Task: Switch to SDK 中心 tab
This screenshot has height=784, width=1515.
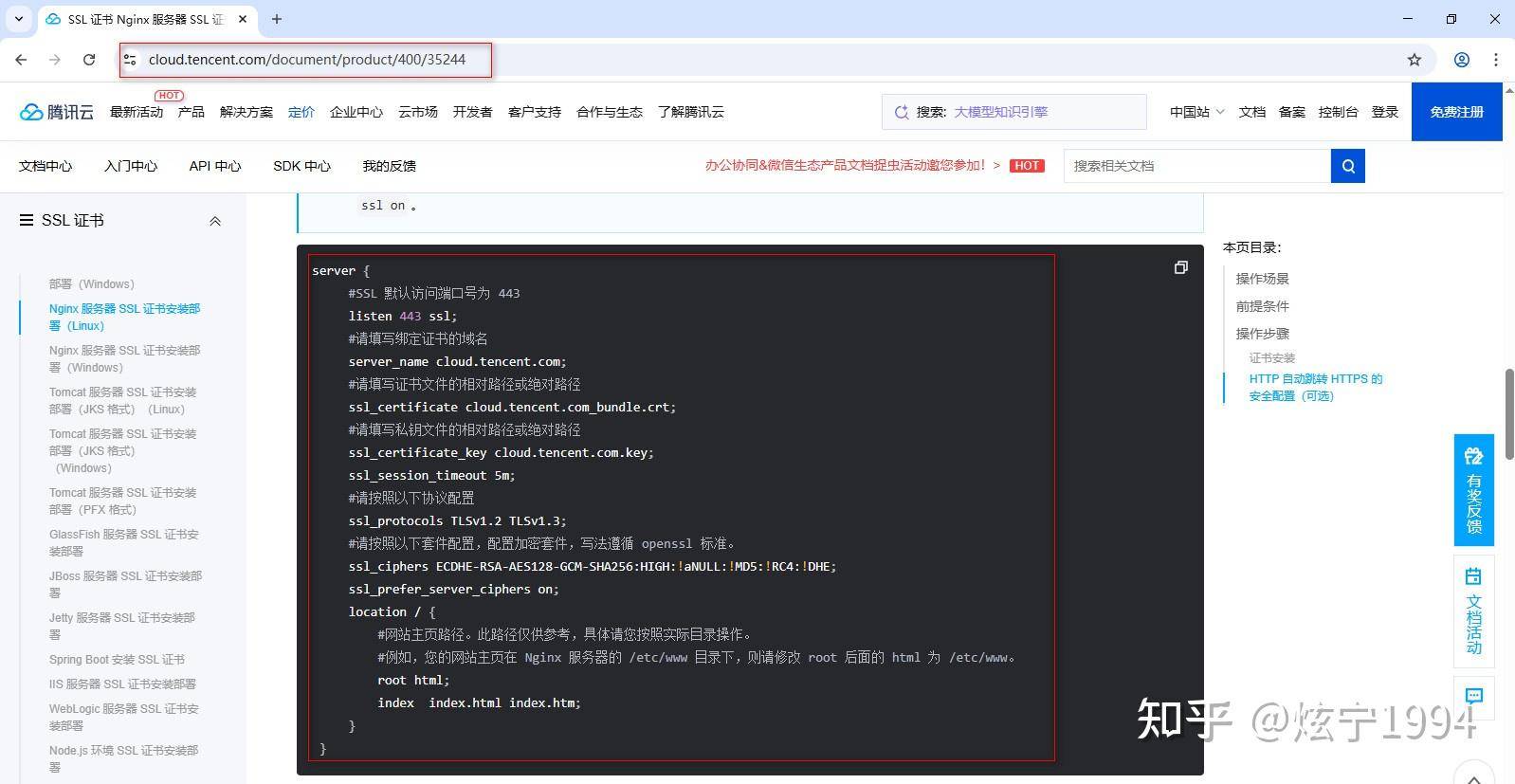Action: 301,166
